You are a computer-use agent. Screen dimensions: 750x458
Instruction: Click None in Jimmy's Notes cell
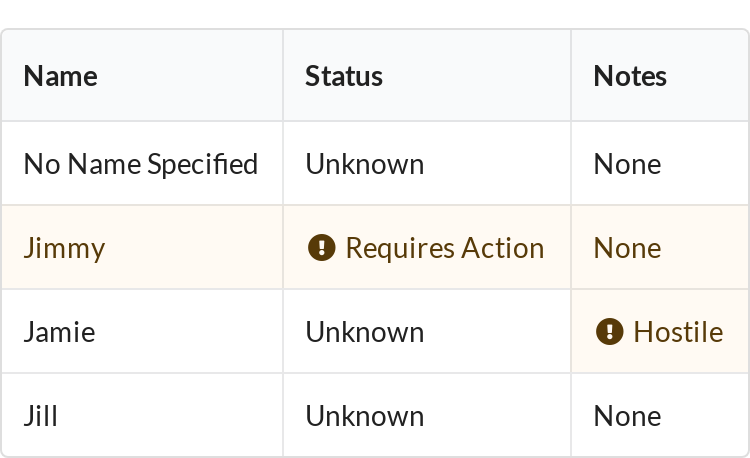pyautogui.click(x=627, y=248)
